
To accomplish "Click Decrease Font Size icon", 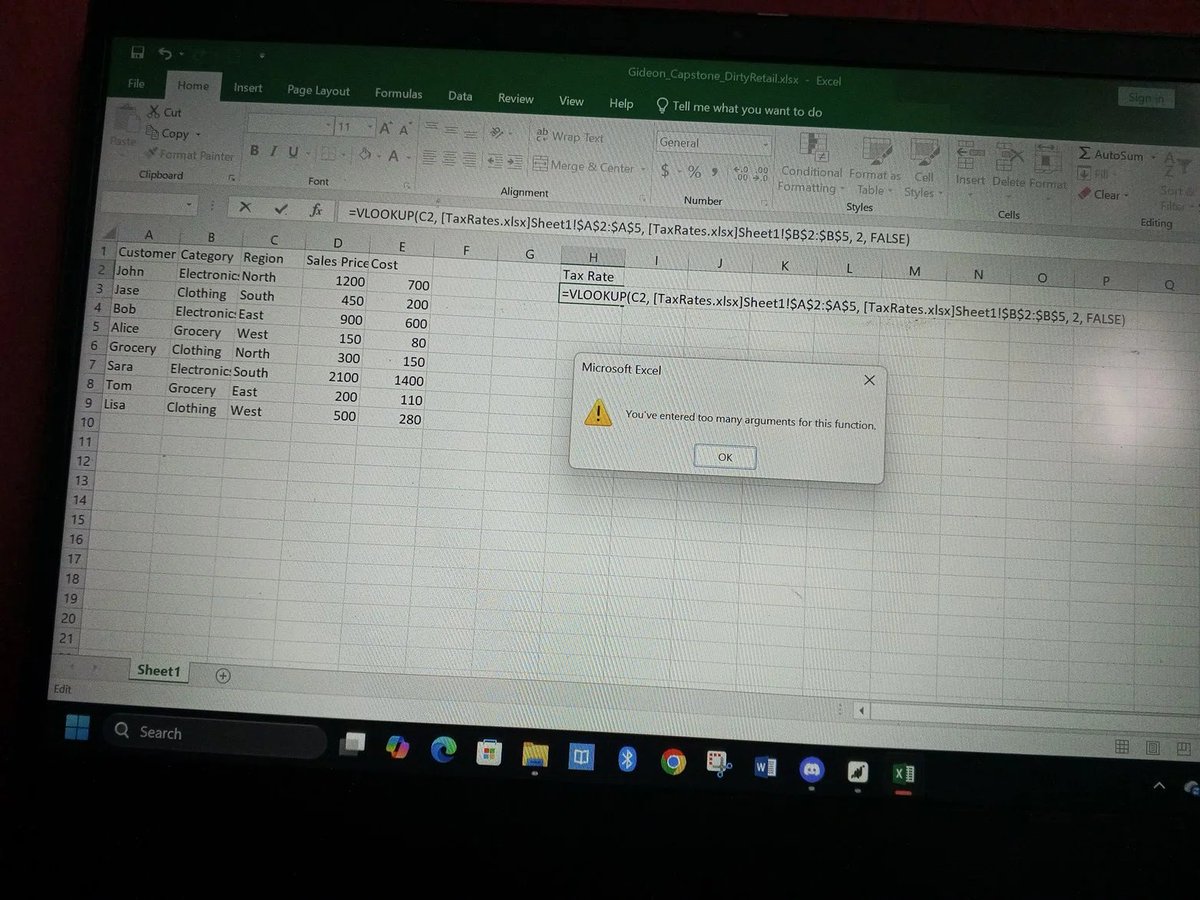I will (x=406, y=130).
